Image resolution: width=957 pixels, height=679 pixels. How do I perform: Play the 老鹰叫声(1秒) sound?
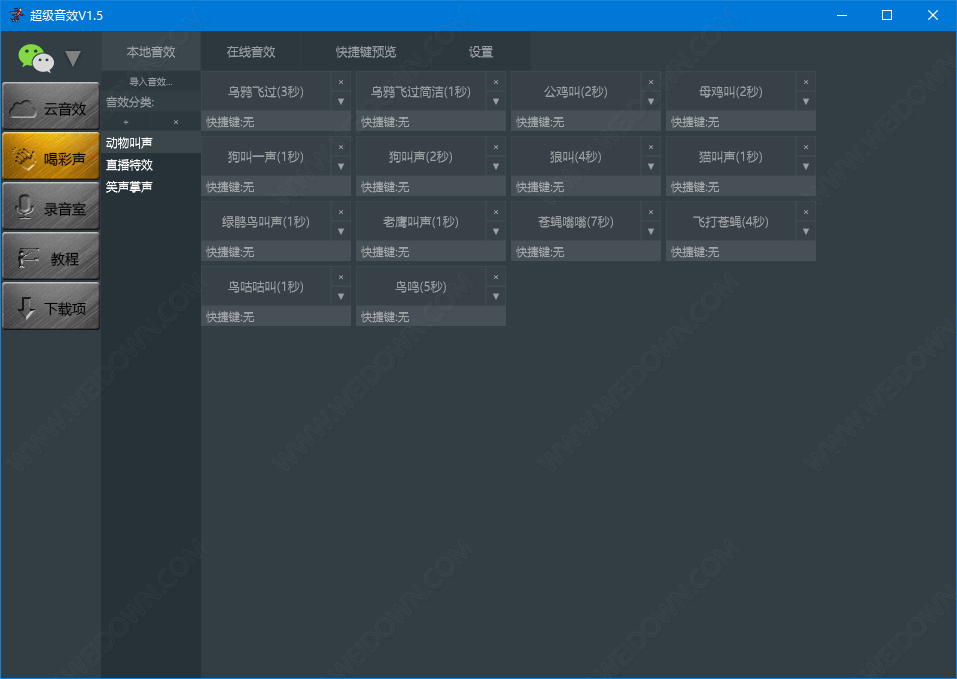click(421, 221)
